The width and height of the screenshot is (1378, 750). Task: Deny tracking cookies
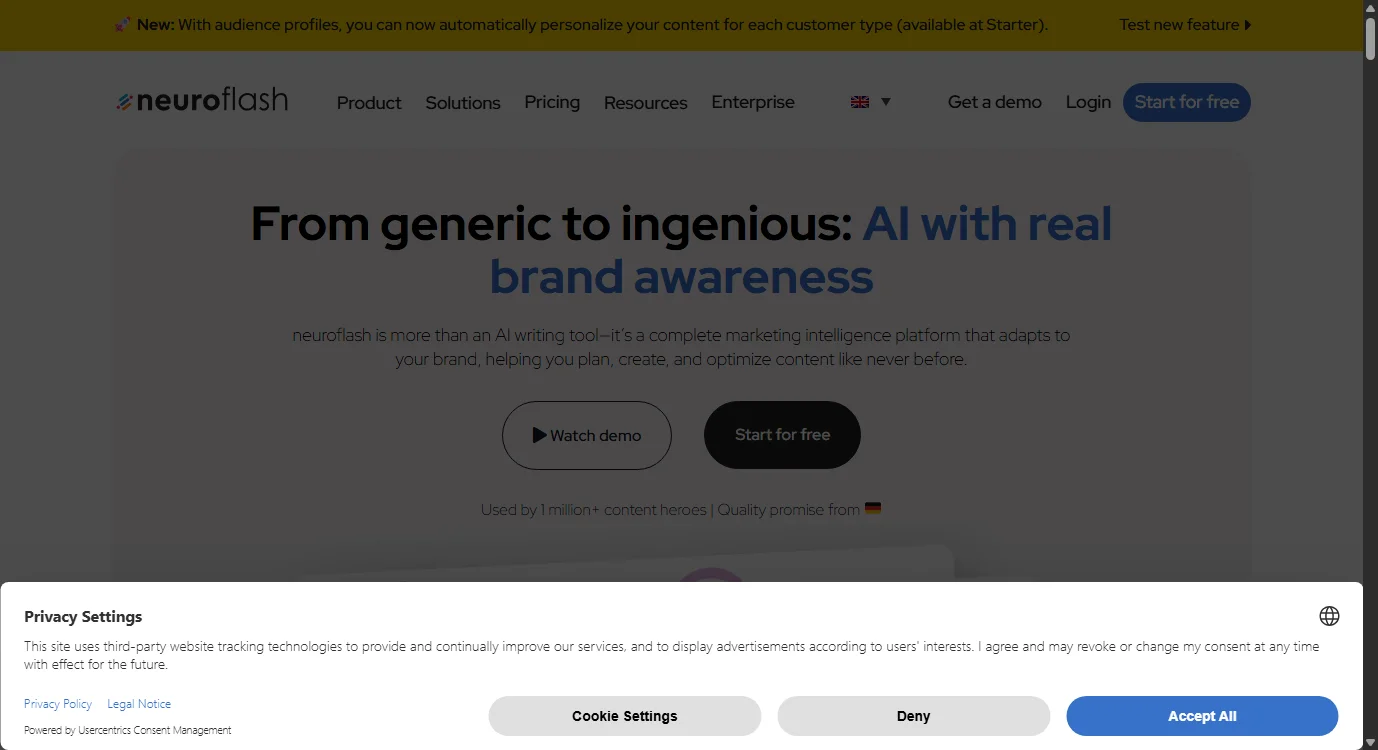[913, 716]
